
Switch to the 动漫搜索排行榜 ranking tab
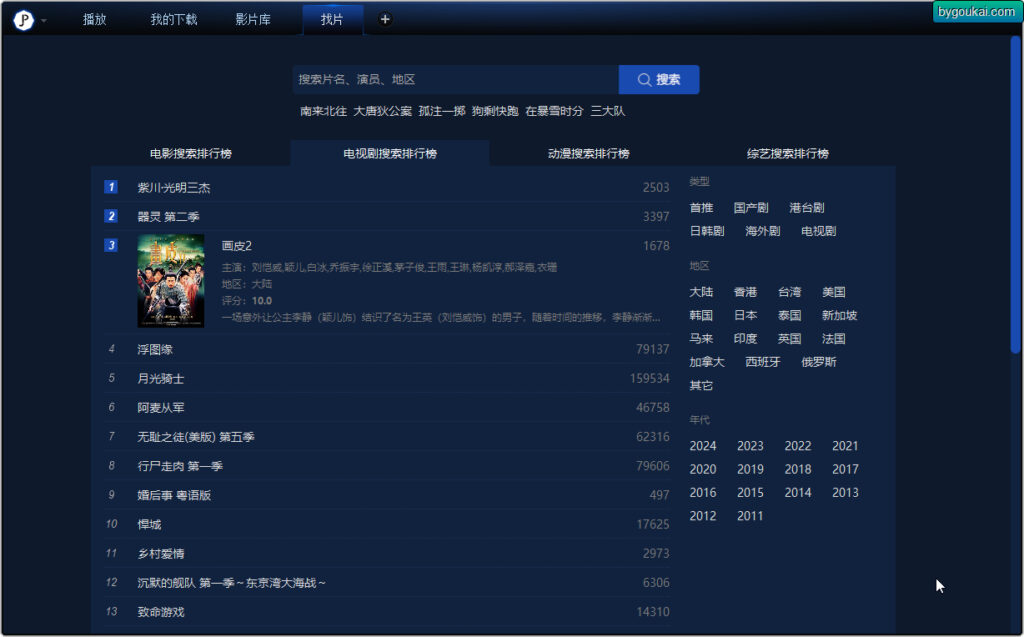[x=589, y=154]
